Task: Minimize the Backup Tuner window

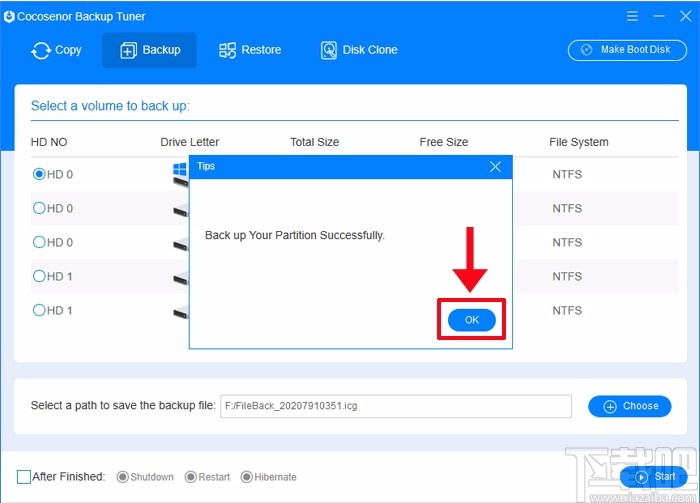Action: tap(659, 17)
